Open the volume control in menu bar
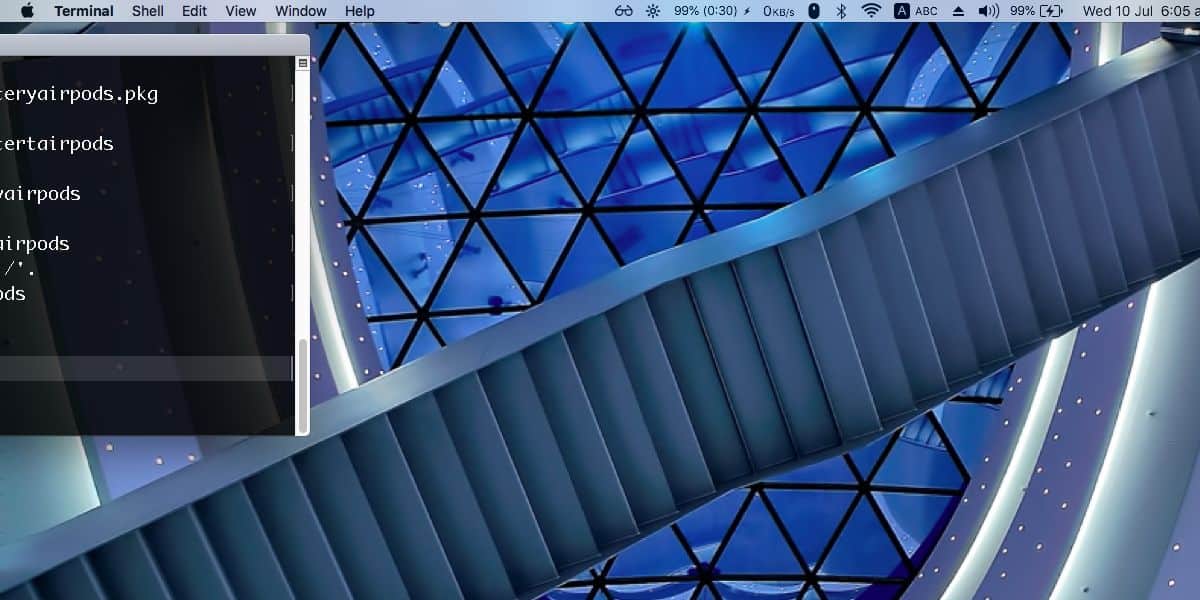The image size is (1200, 600). click(988, 11)
